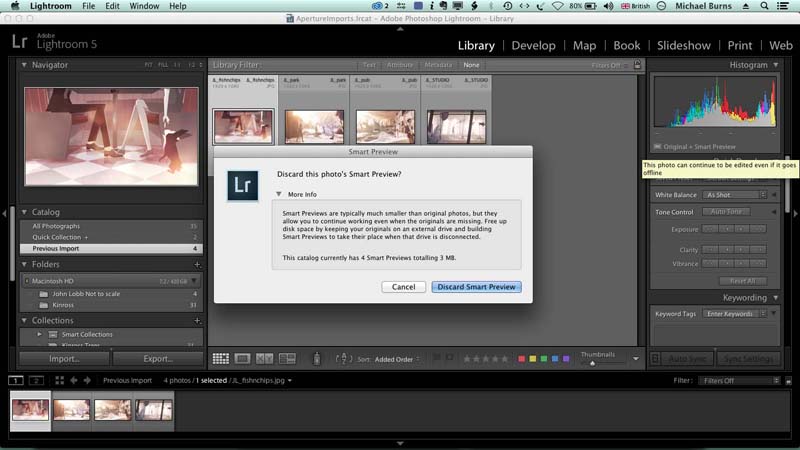Cancel the Smart Preview dialog
Screen dimensions: 800x450
coord(403,287)
